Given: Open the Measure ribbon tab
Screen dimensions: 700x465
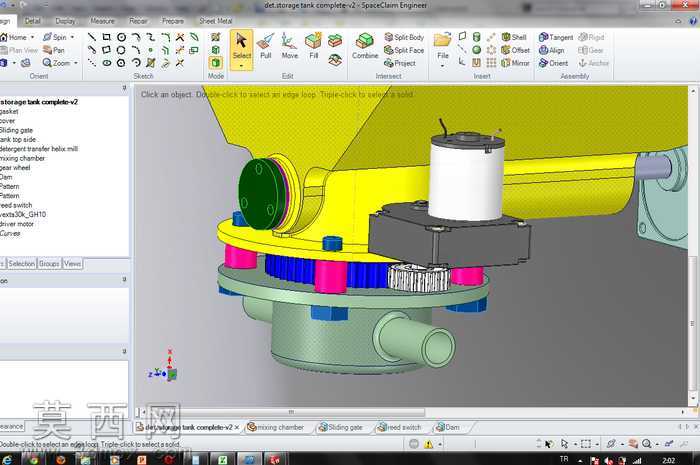Looking at the screenshot, I should pyautogui.click(x=102, y=21).
